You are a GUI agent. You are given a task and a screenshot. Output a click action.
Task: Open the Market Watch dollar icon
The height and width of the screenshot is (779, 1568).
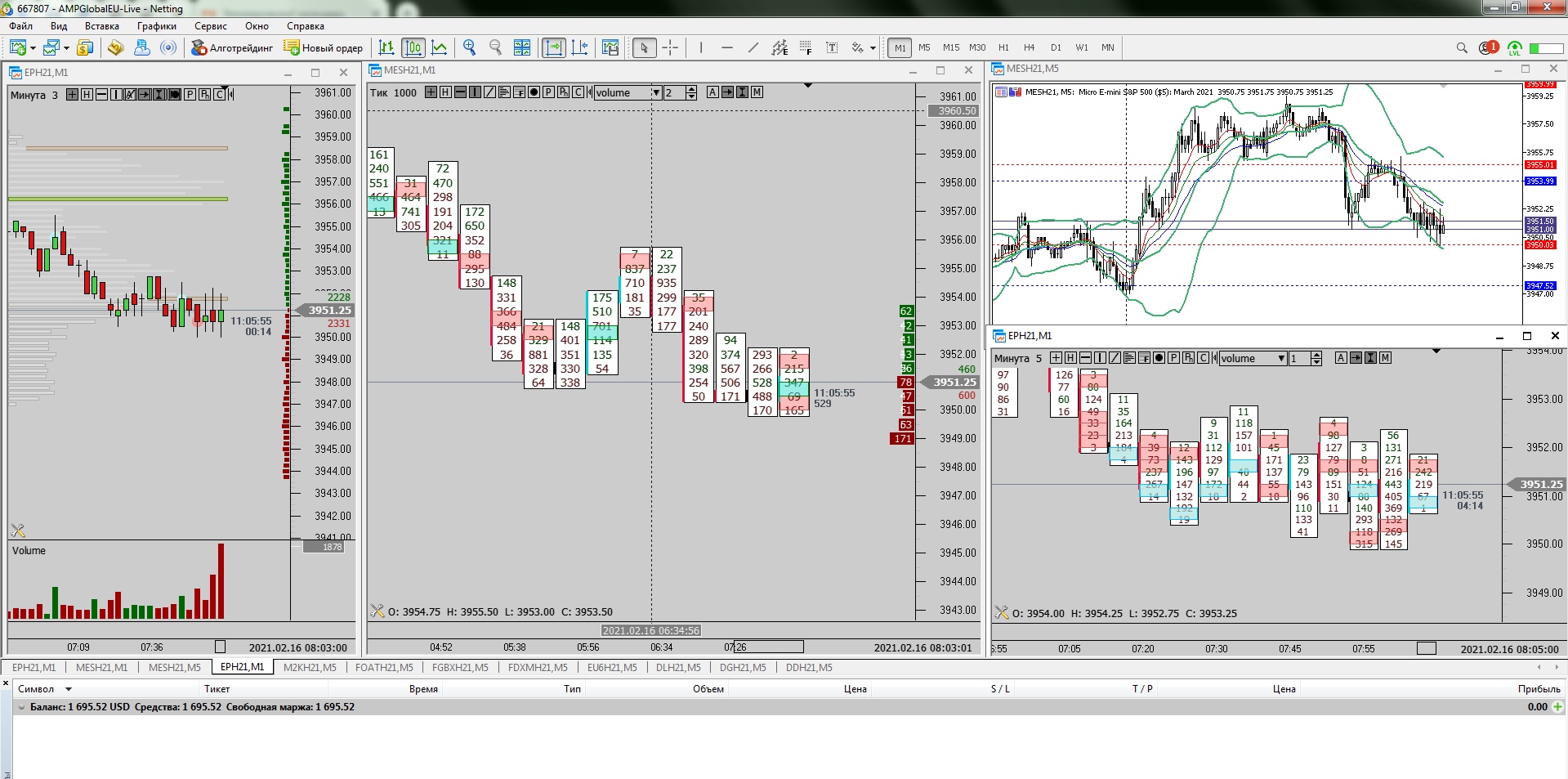[x=85, y=47]
